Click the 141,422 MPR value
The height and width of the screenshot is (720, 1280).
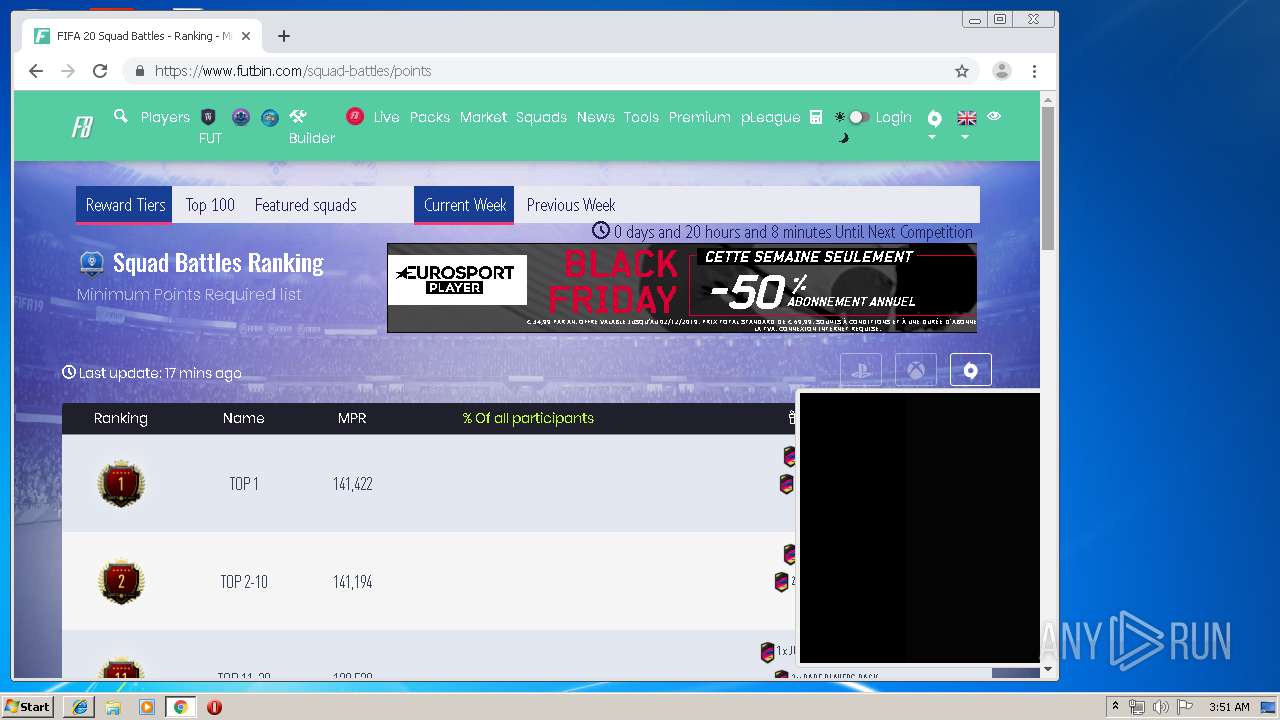353,484
